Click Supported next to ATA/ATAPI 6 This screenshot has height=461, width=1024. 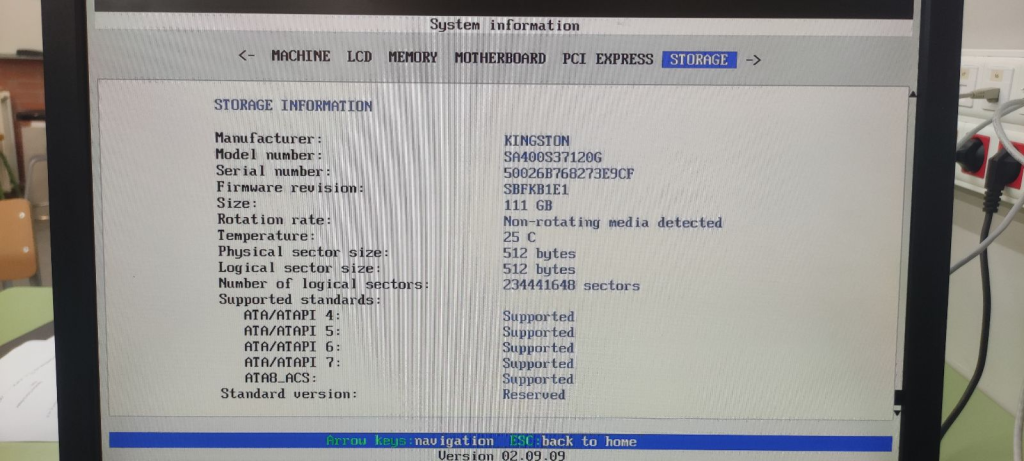tap(538, 347)
